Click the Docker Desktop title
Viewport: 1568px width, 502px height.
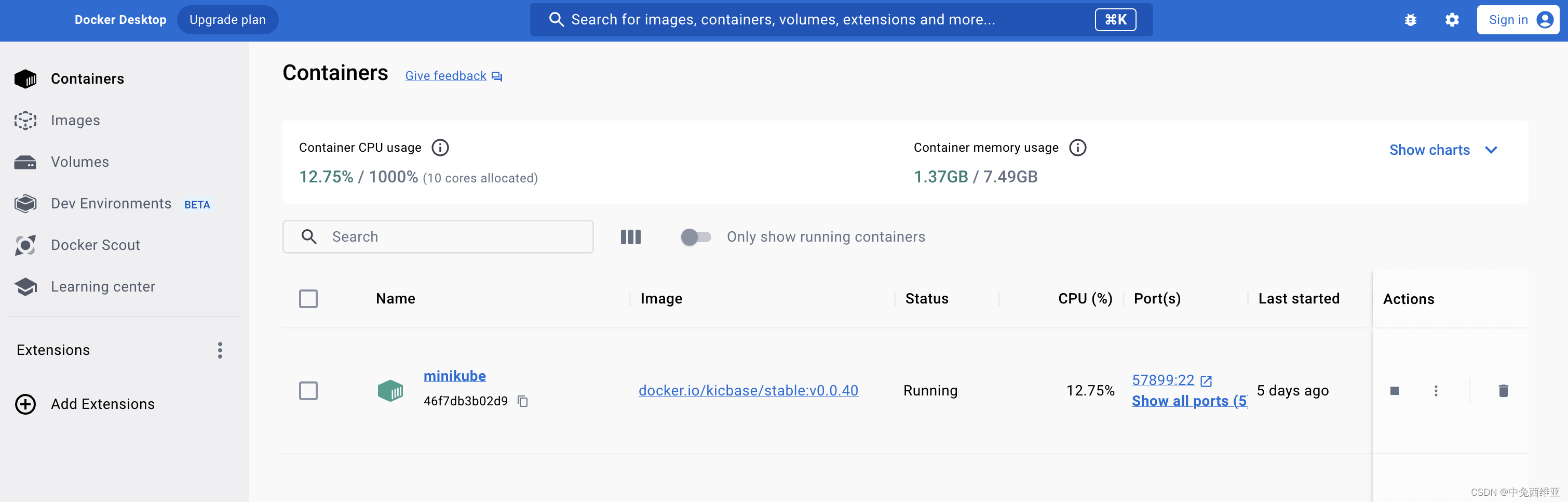click(120, 20)
